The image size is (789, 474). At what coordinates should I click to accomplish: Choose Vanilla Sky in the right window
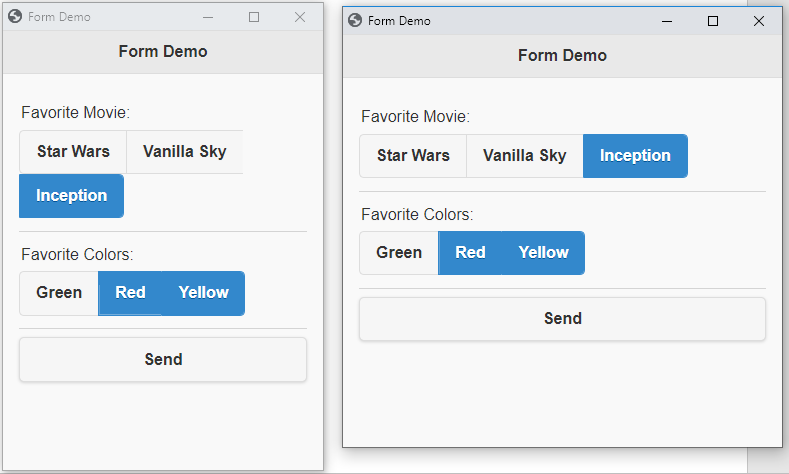click(525, 156)
